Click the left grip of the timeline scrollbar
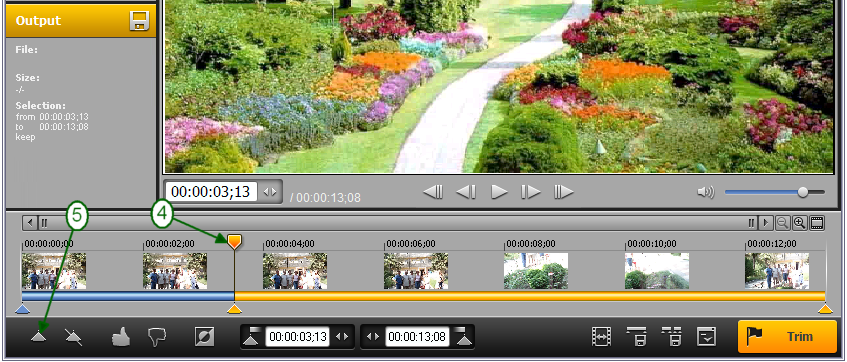847x362 pixels. click(45, 223)
